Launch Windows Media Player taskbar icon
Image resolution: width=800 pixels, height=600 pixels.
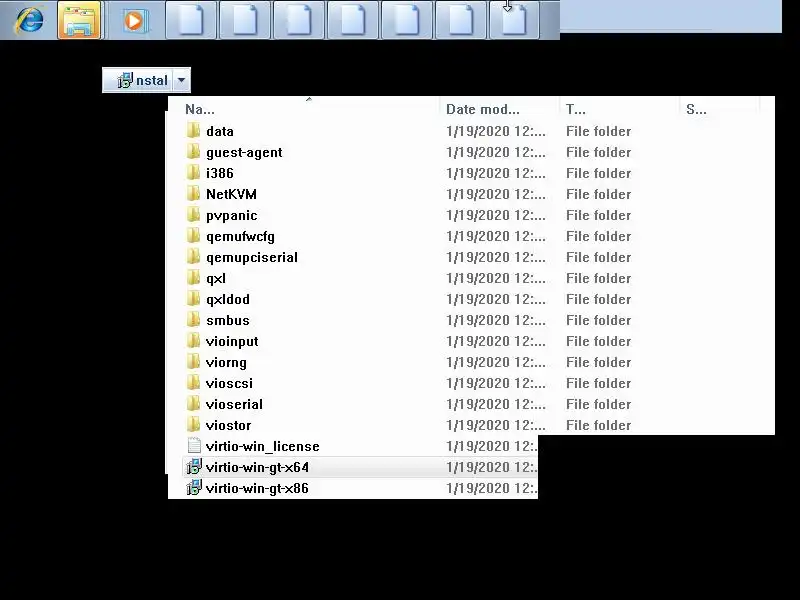tap(134, 21)
